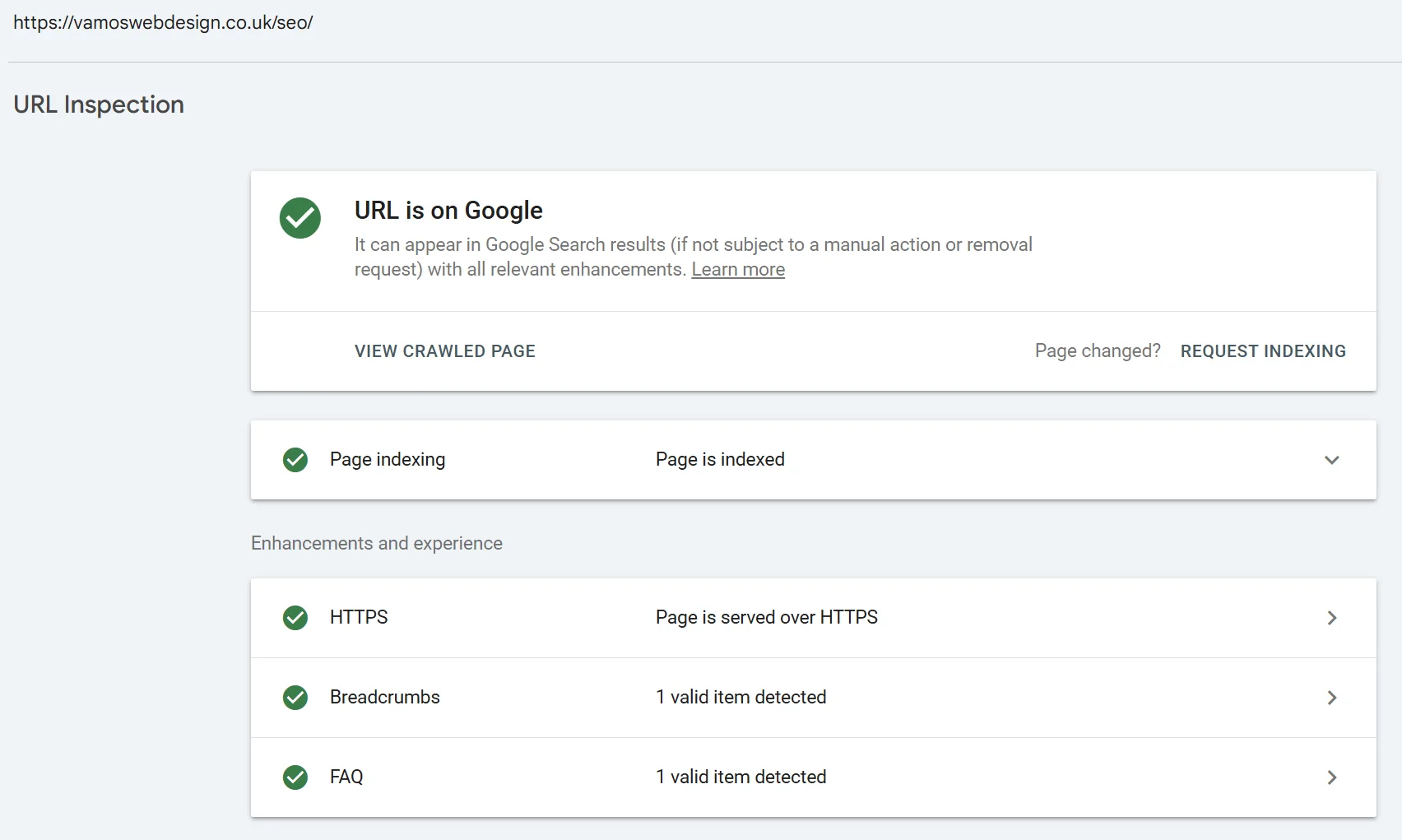Click the FAQ row label
Screen dimensions: 1402x840
pyautogui.click(x=346, y=777)
